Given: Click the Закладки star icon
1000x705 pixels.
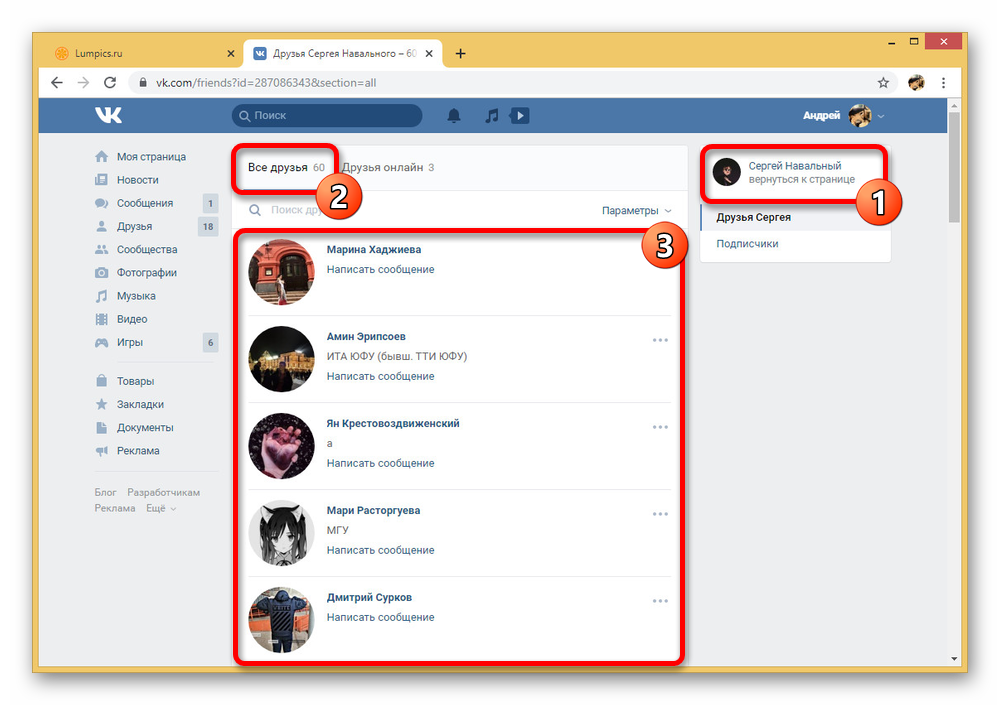Looking at the screenshot, I should [x=101, y=404].
